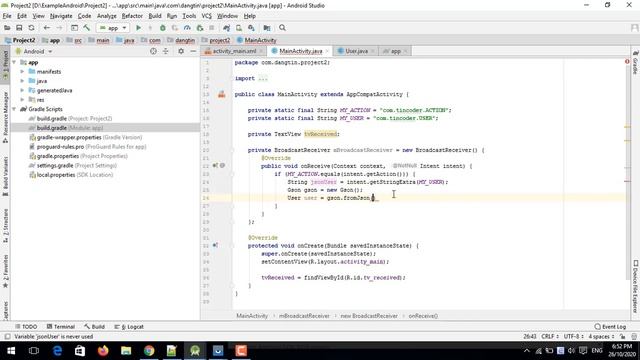Click the override gutter icon beside onCreate
This screenshot has height=360, width=640.
pos(215,245)
